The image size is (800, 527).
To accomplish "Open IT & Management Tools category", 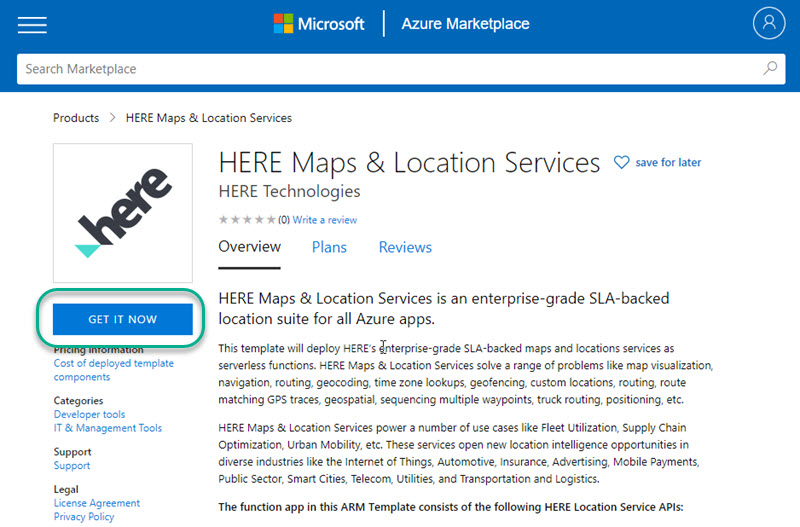I will pyautogui.click(x=108, y=428).
